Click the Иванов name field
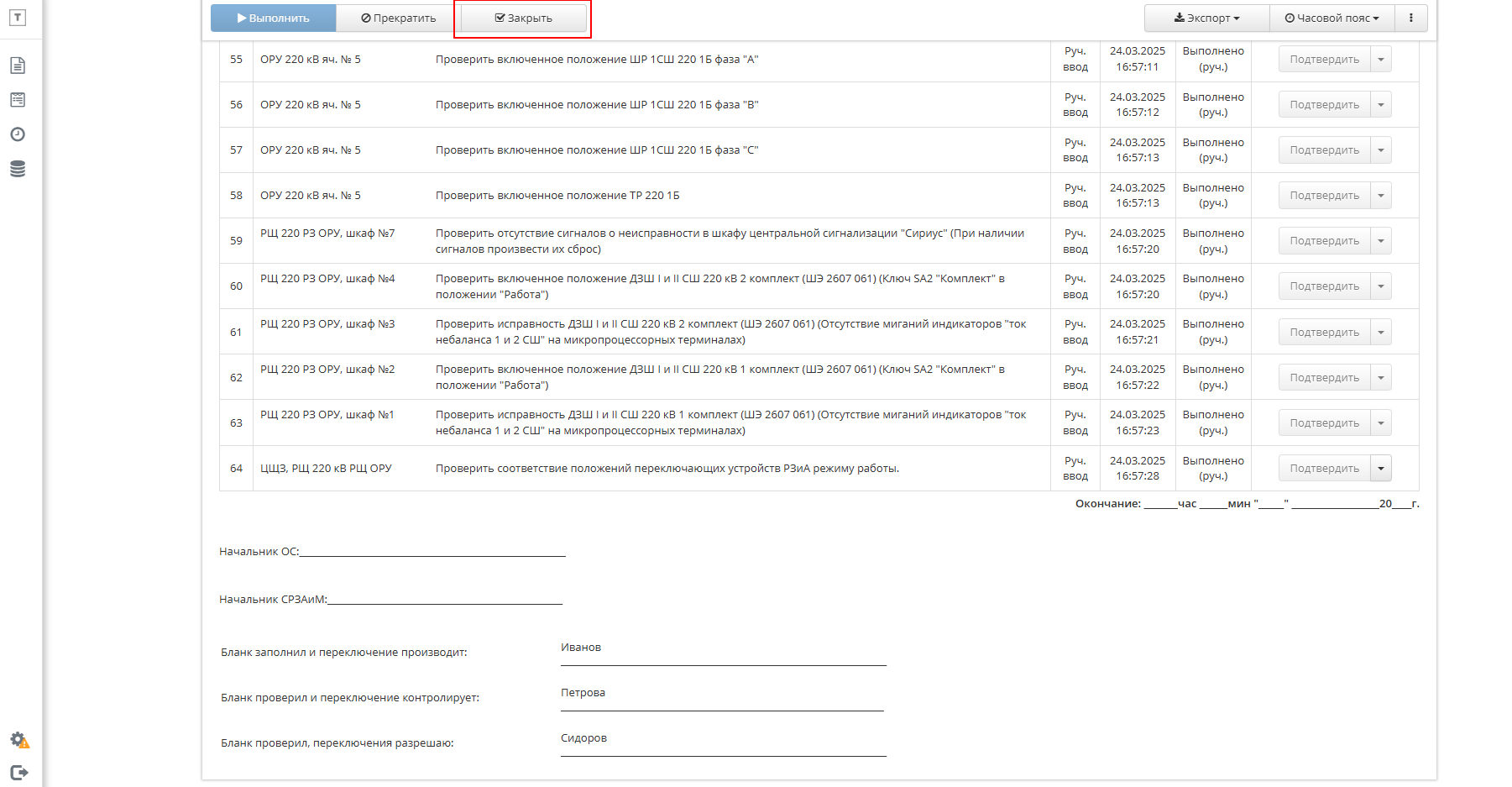Viewport: 1512px width, 787px height. click(724, 651)
